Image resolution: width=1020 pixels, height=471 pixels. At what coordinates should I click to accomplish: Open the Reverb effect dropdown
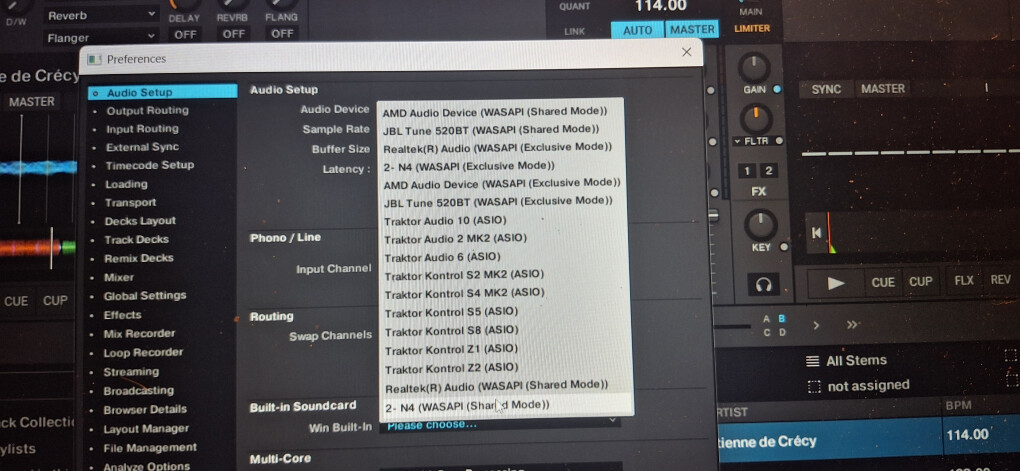pyautogui.click(x=101, y=15)
